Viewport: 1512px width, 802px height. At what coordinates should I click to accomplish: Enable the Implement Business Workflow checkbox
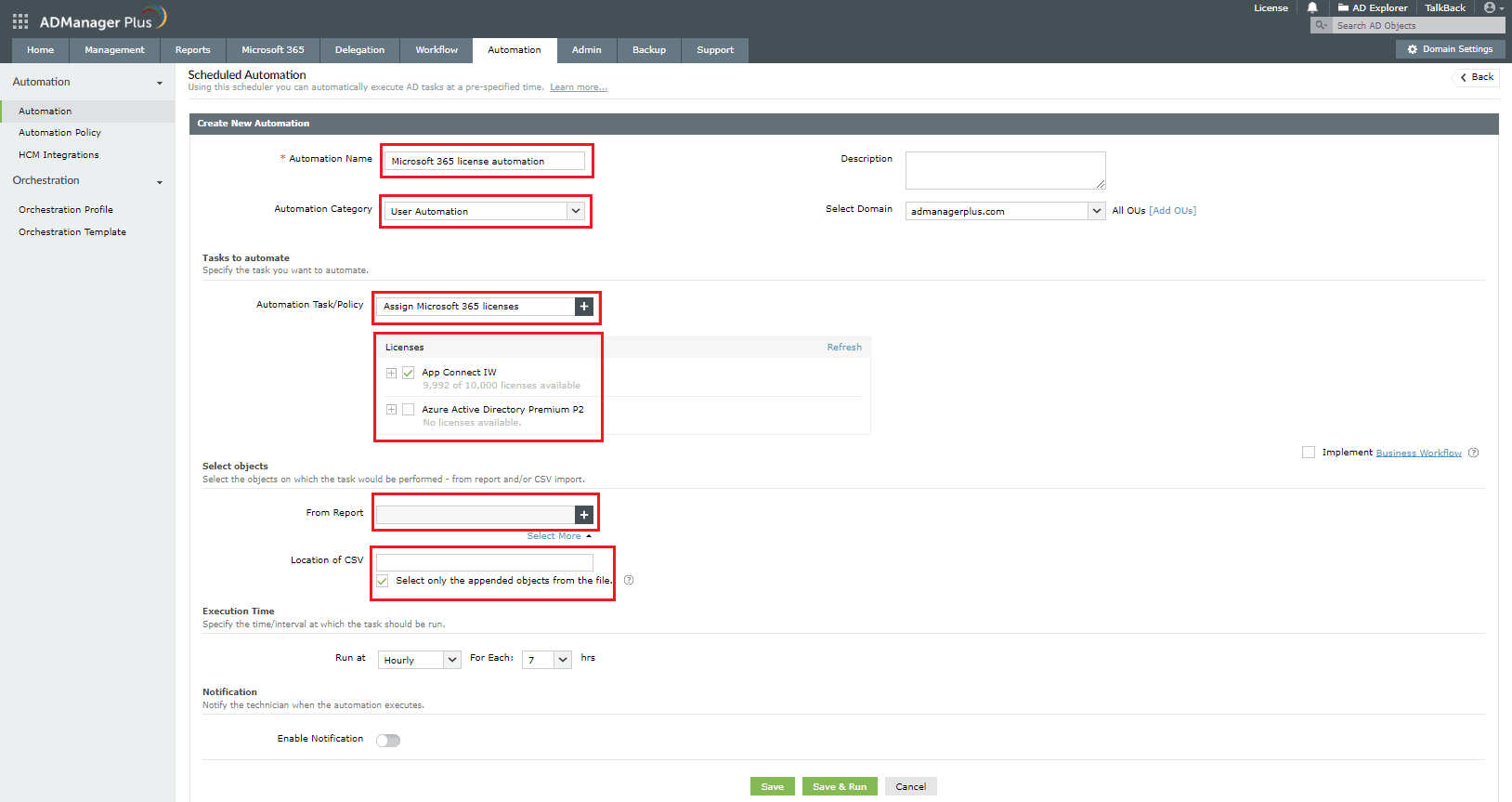(1309, 453)
